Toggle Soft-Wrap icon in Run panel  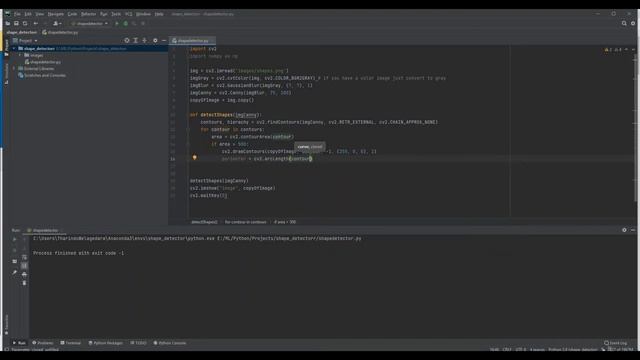[x=24, y=257]
